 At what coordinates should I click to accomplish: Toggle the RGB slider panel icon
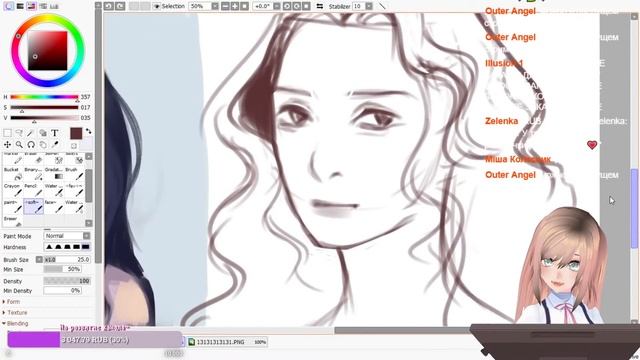[x=20, y=6]
